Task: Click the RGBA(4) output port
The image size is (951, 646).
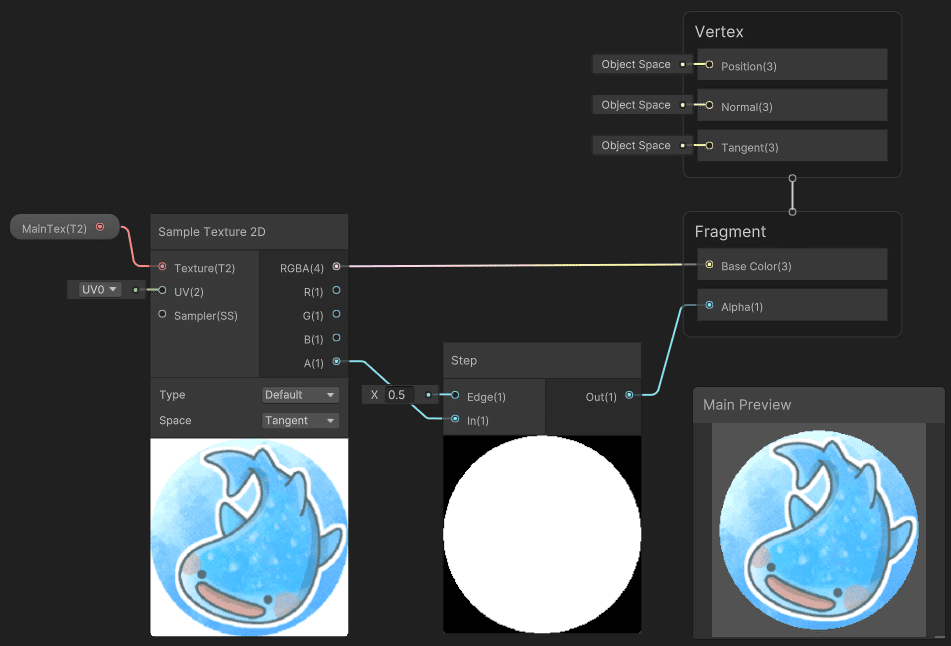Action: click(337, 266)
